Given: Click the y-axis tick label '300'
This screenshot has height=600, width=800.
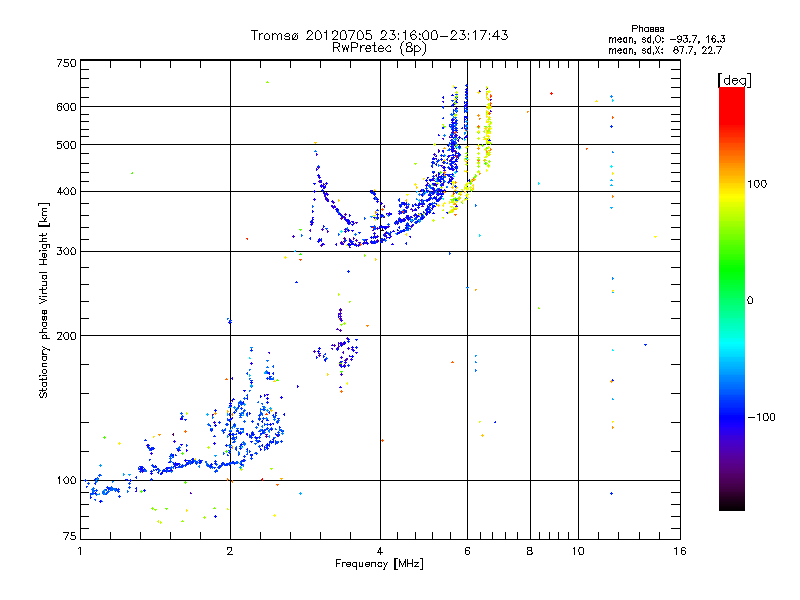Looking at the screenshot, I should coord(66,252).
